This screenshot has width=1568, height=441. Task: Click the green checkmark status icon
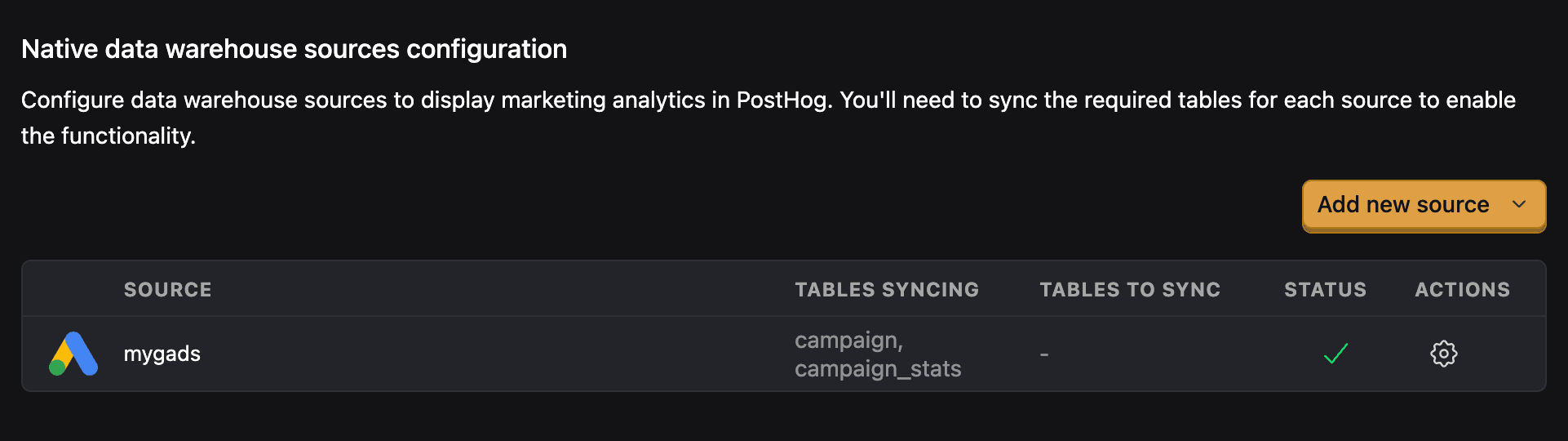coord(1335,354)
